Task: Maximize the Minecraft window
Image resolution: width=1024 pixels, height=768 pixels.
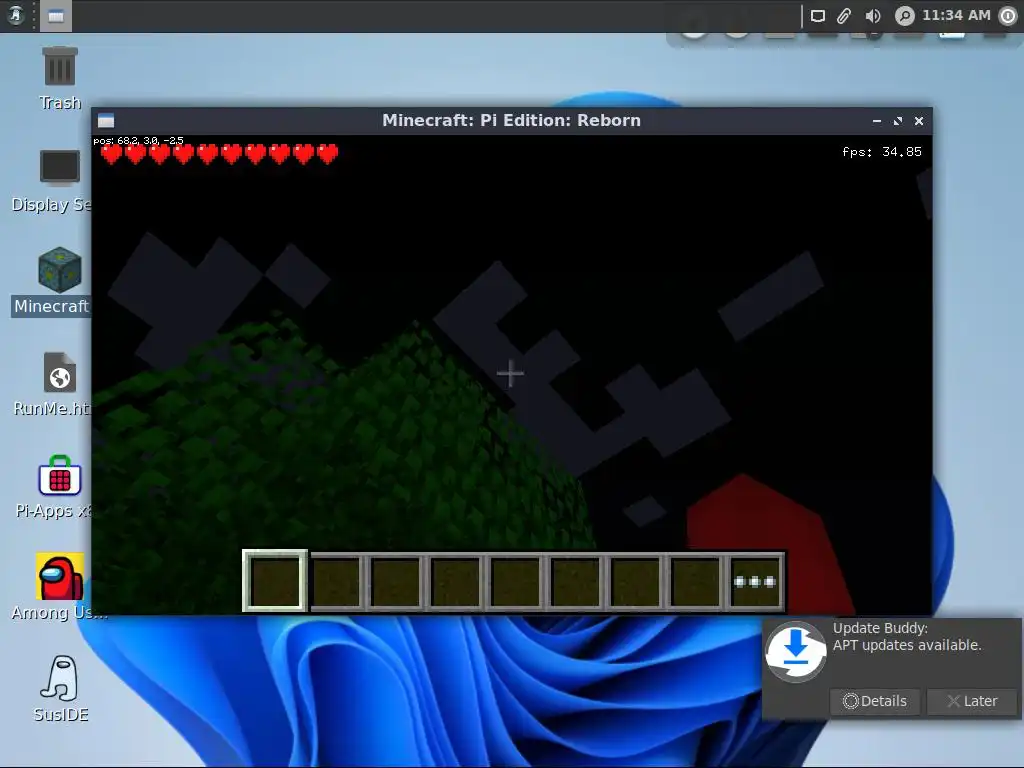Action: pos(898,121)
